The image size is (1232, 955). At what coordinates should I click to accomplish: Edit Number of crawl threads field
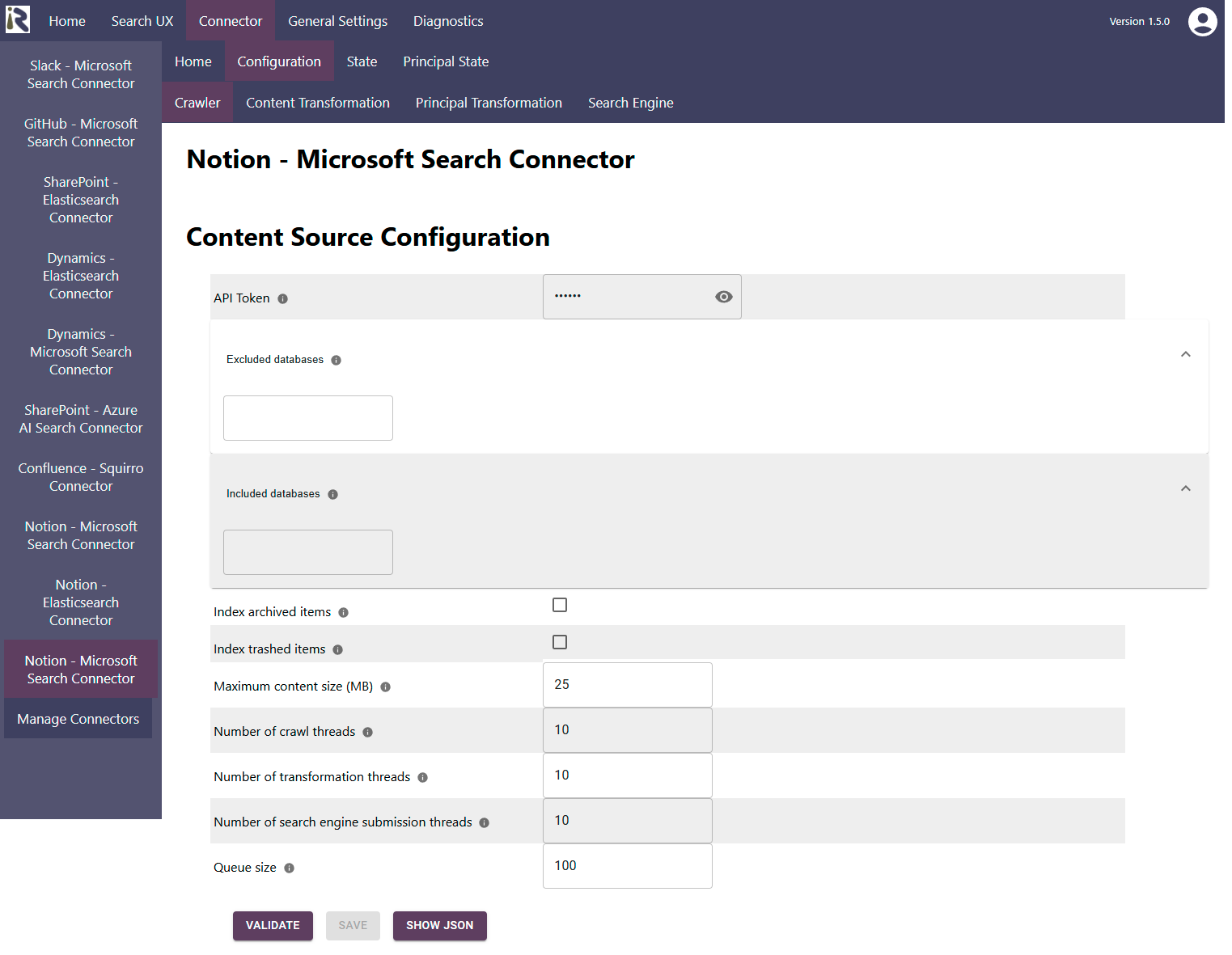tap(628, 730)
